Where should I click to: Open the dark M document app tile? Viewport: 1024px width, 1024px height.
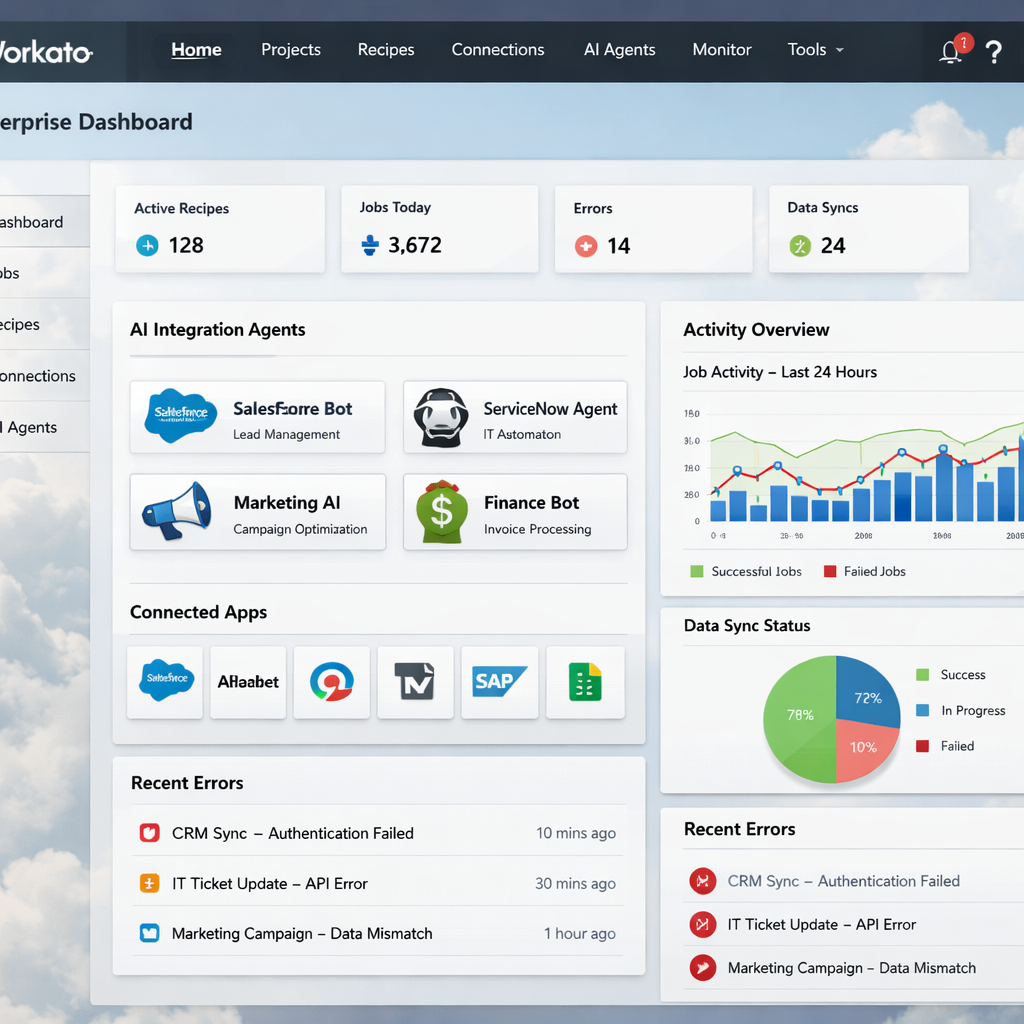click(415, 682)
